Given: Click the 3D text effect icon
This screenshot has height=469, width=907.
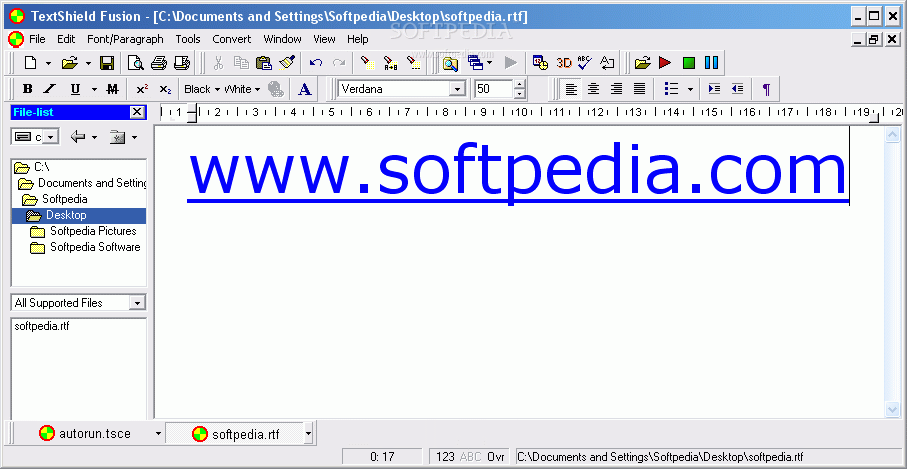Looking at the screenshot, I should point(563,62).
